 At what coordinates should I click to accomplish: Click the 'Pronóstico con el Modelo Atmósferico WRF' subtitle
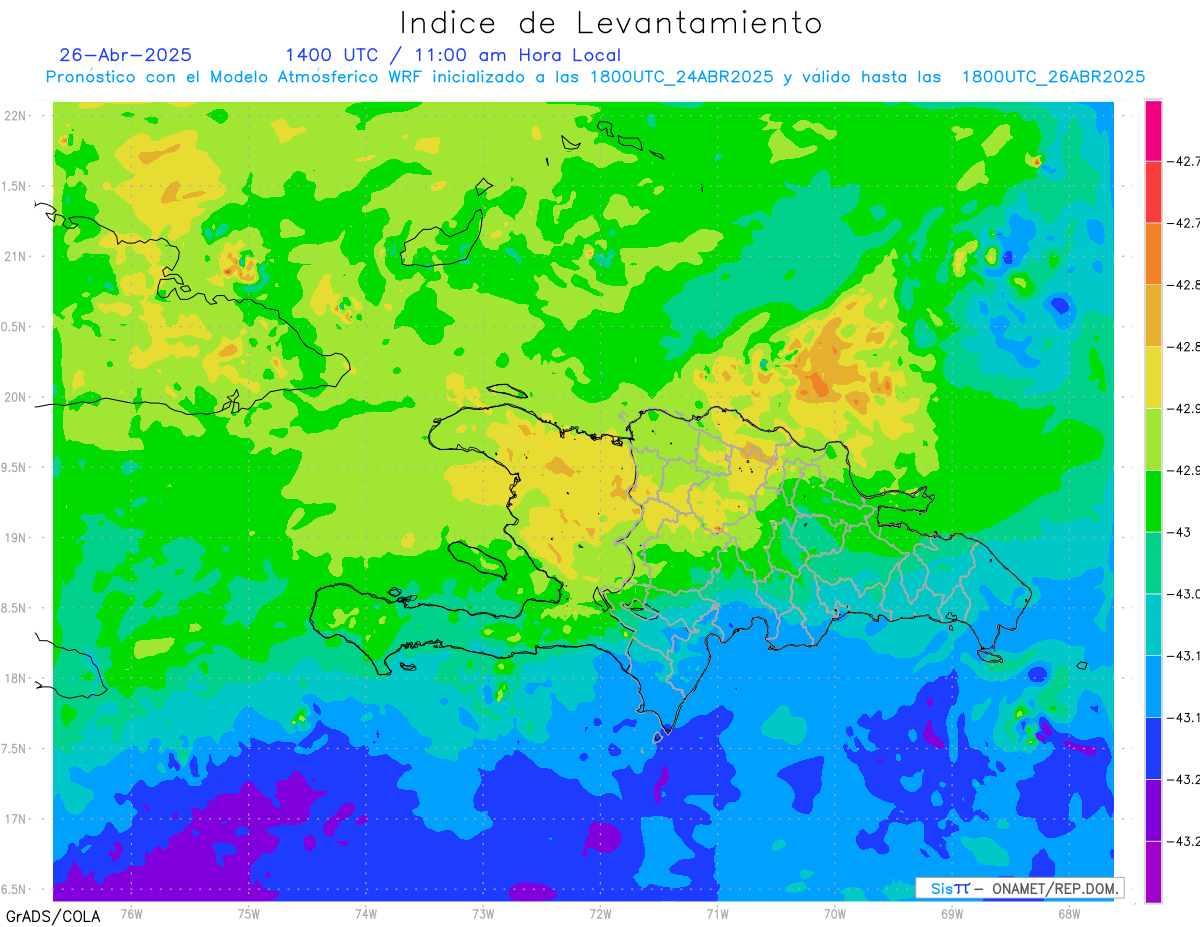pyautogui.click(x=235, y=77)
